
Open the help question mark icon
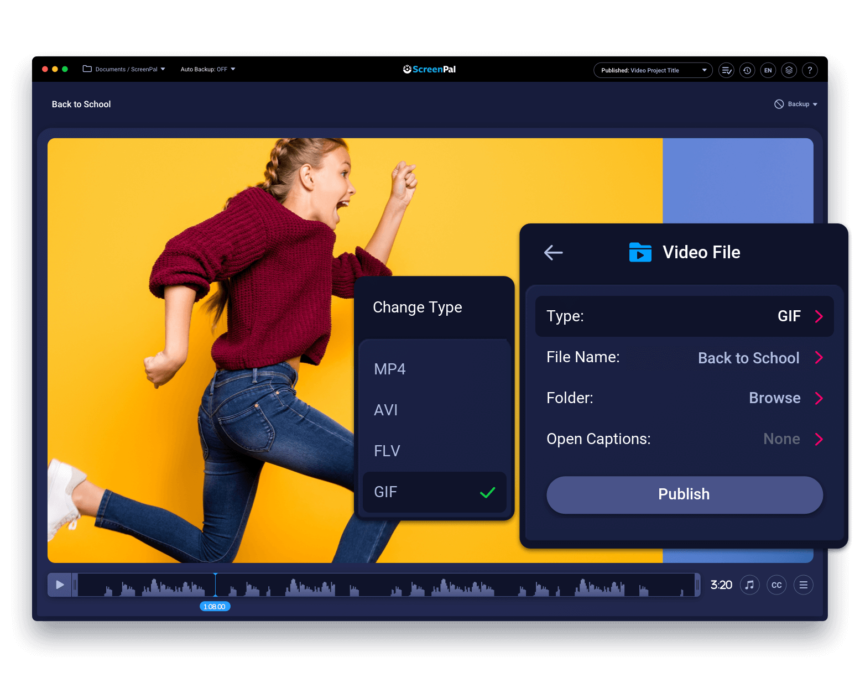pyautogui.click(x=810, y=70)
